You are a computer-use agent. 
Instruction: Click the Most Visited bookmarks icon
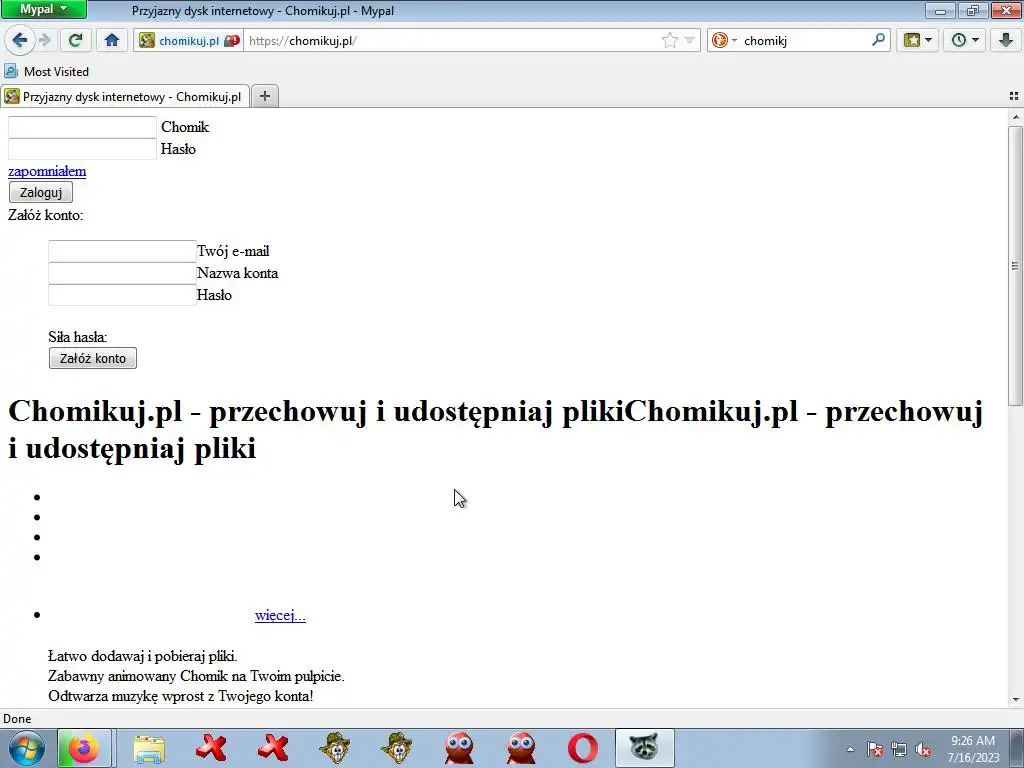pos(10,71)
